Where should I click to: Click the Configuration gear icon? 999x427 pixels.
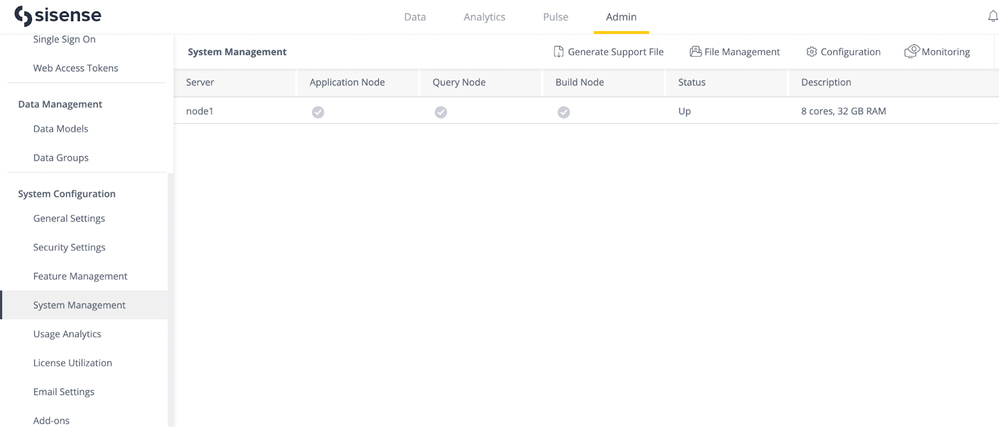pyautogui.click(x=811, y=52)
